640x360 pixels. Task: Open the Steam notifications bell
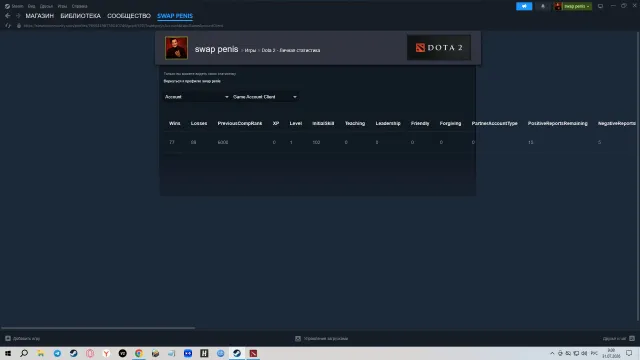click(x=542, y=6)
